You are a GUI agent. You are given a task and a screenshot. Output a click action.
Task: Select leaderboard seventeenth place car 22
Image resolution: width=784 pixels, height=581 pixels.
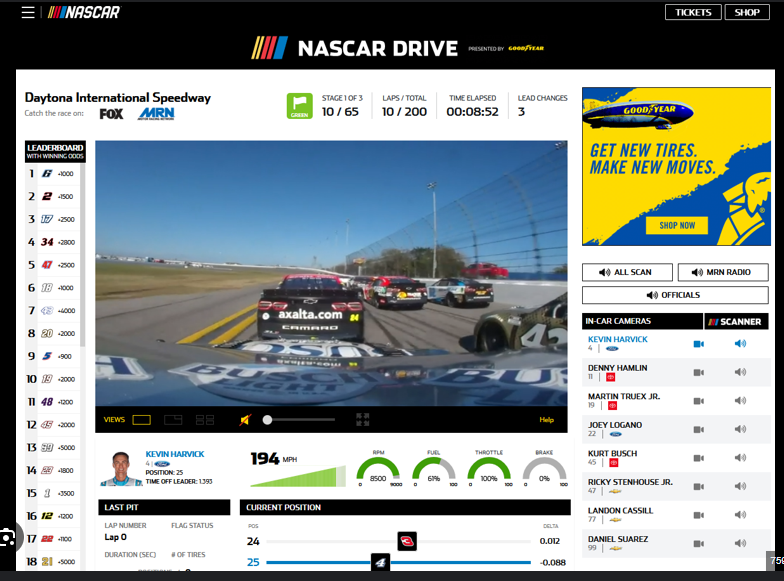[52, 539]
